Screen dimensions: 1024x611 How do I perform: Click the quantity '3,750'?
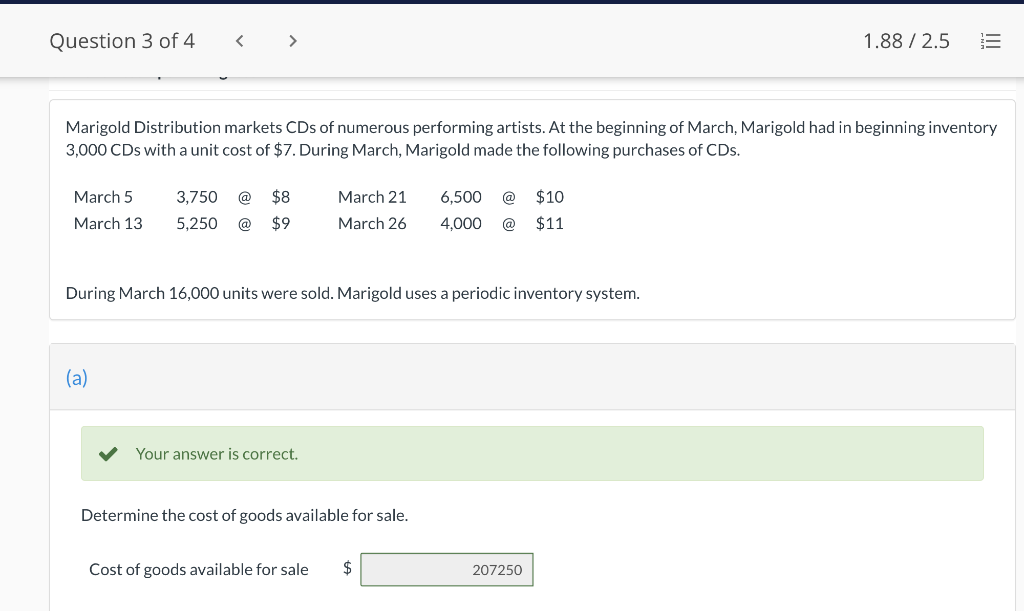tap(197, 197)
